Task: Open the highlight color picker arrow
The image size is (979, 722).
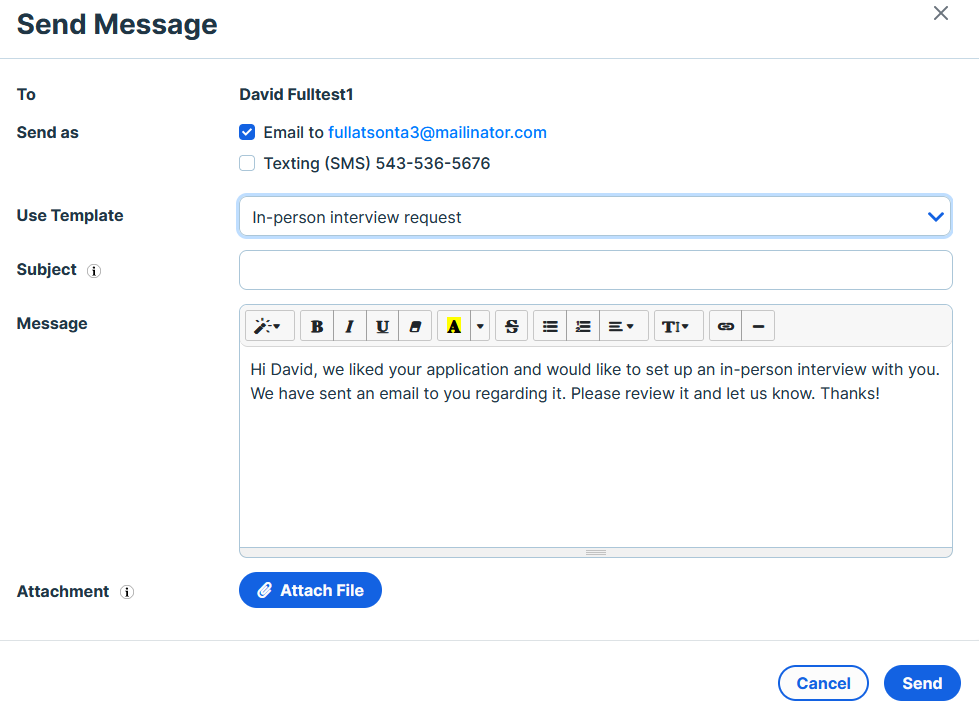Action: (480, 326)
